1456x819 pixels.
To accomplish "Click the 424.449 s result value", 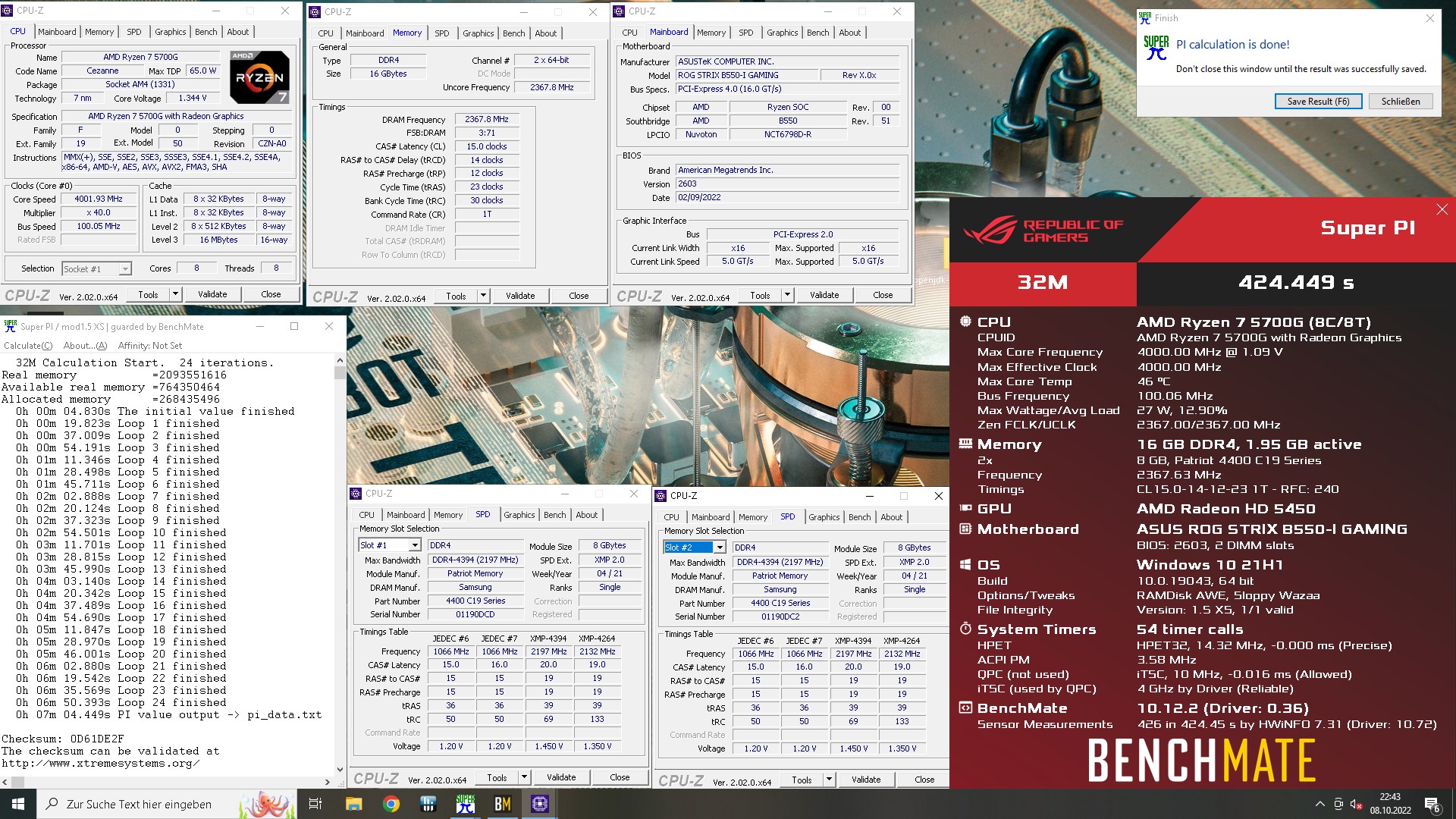I will pos(1296,283).
